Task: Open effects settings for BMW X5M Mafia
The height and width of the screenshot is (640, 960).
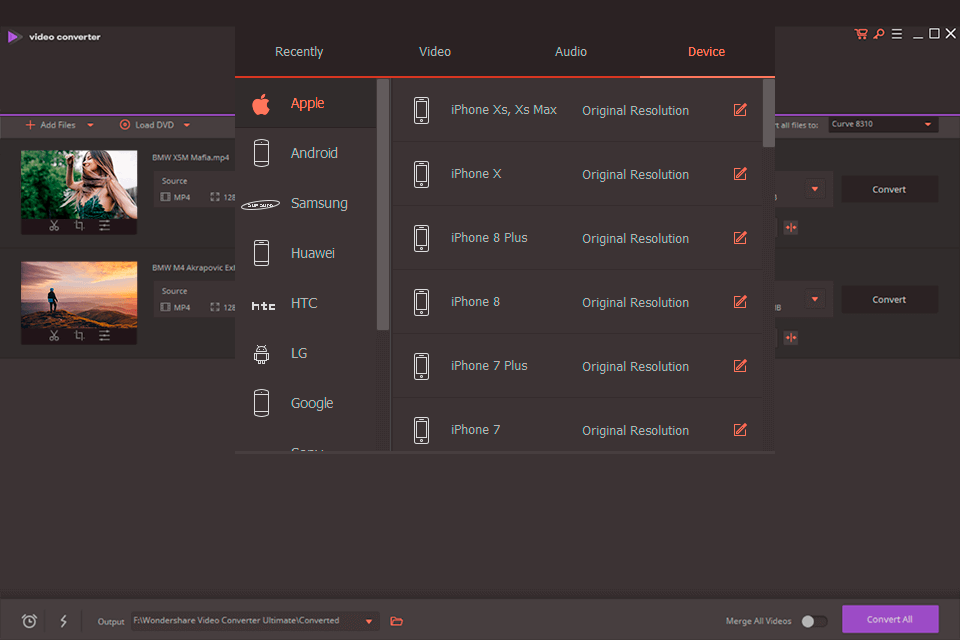Action: 105,226
